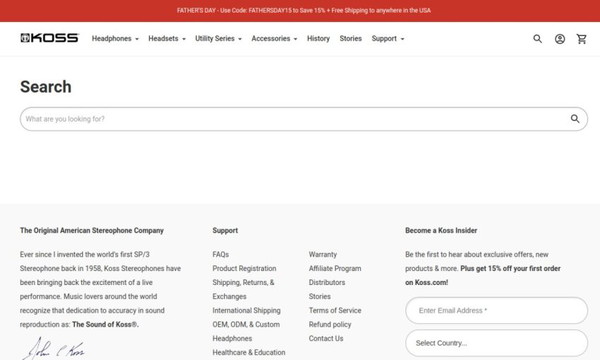Expand the Support dropdown in header
Screen dimensions: 600x360
click(x=388, y=39)
